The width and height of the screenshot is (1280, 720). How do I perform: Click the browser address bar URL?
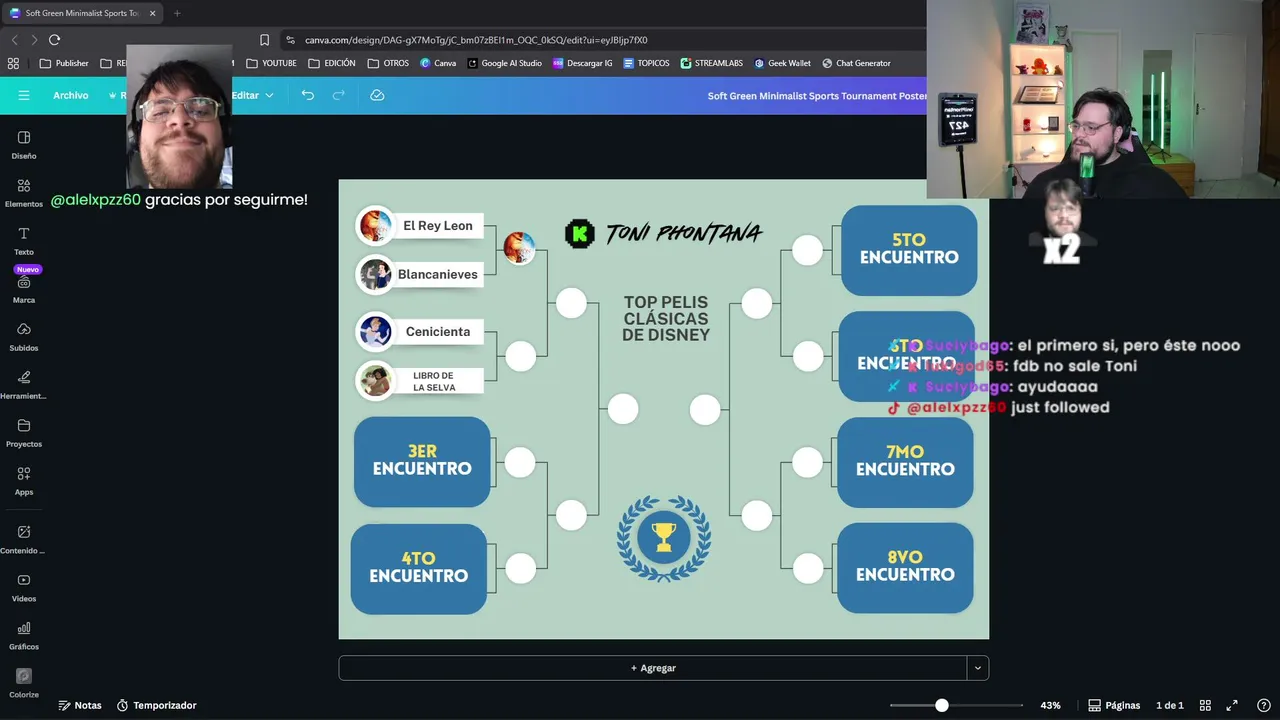[x=476, y=40]
